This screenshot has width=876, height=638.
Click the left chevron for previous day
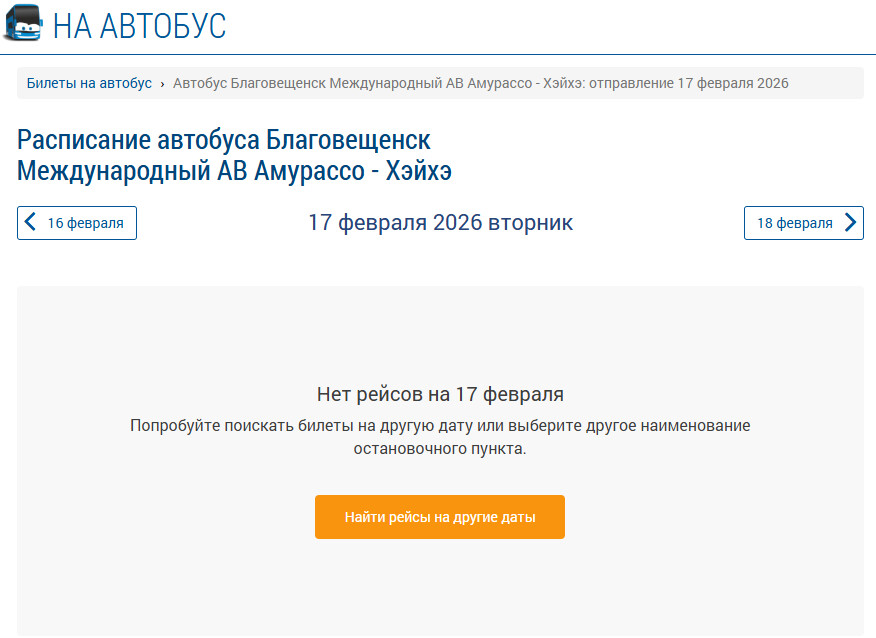pos(31,223)
